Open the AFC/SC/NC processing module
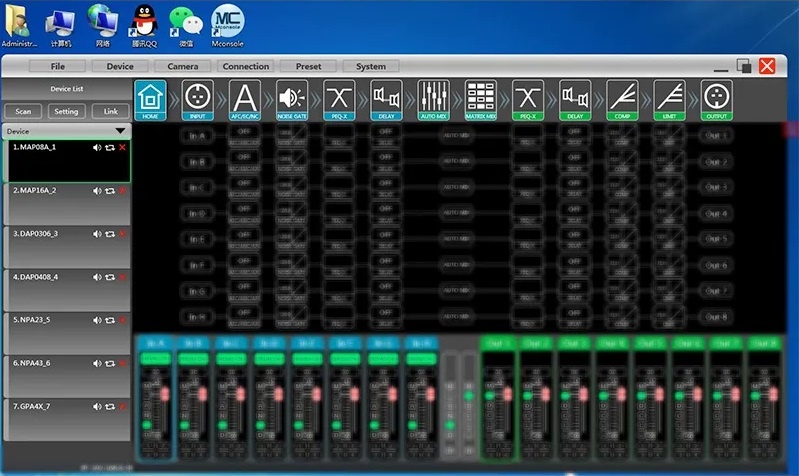The height and width of the screenshot is (476, 799). point(245,99)
